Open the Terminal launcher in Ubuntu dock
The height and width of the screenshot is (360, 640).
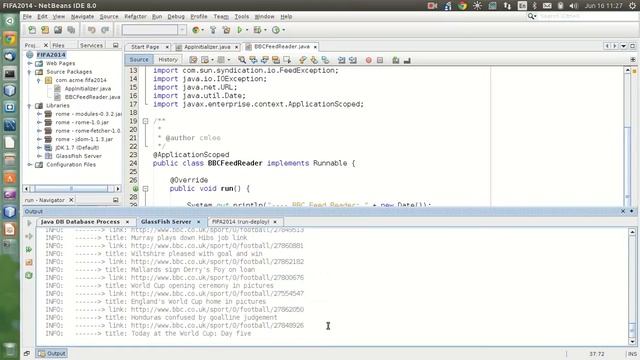pyautogui.click(x=10, y=73)
